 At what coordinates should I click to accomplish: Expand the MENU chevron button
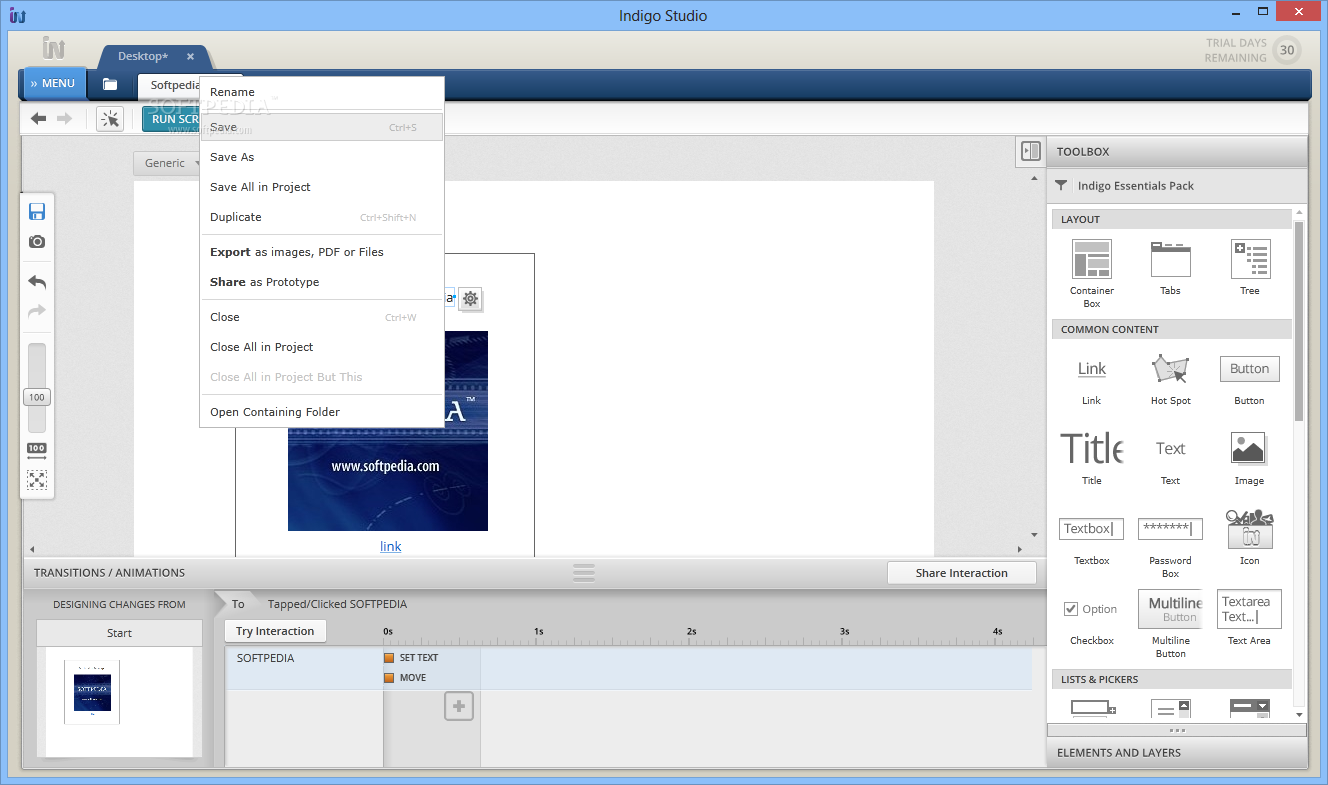pos(55,84)
